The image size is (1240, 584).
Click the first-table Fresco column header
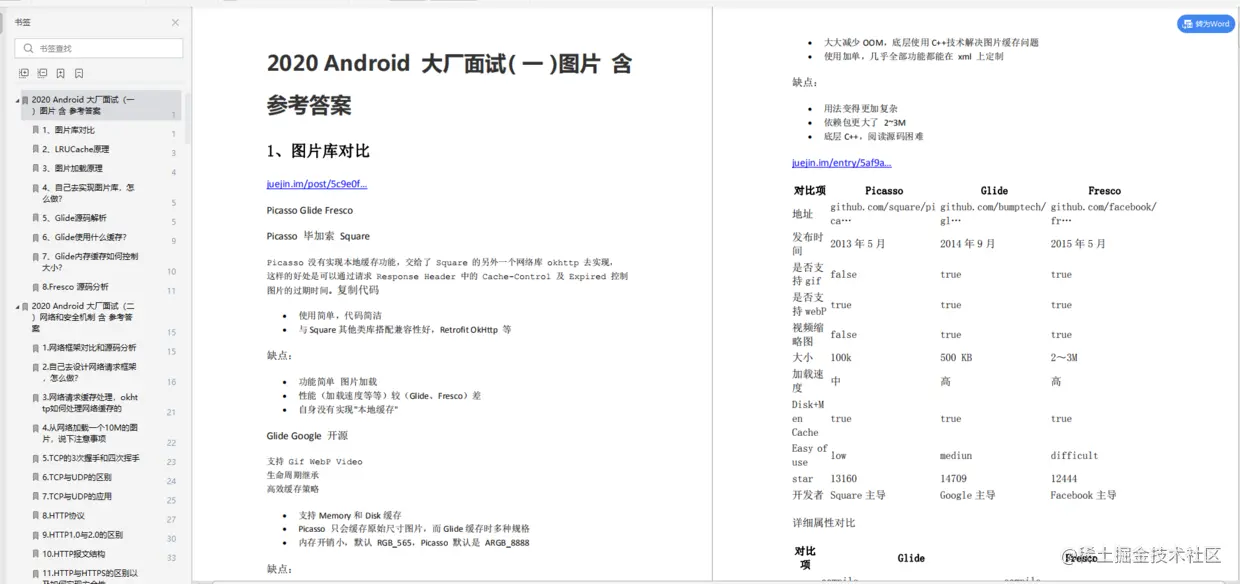pos(1104,190)
